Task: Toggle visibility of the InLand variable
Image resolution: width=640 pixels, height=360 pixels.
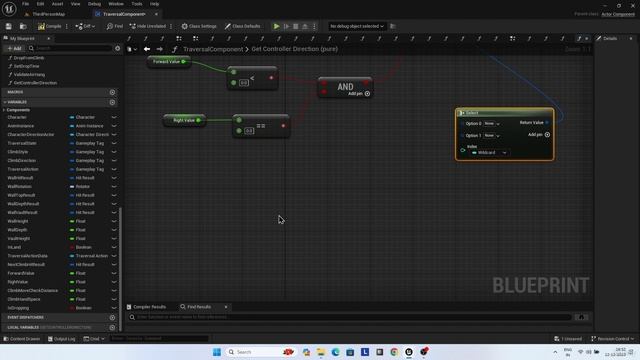Action: tap(114, 247)
